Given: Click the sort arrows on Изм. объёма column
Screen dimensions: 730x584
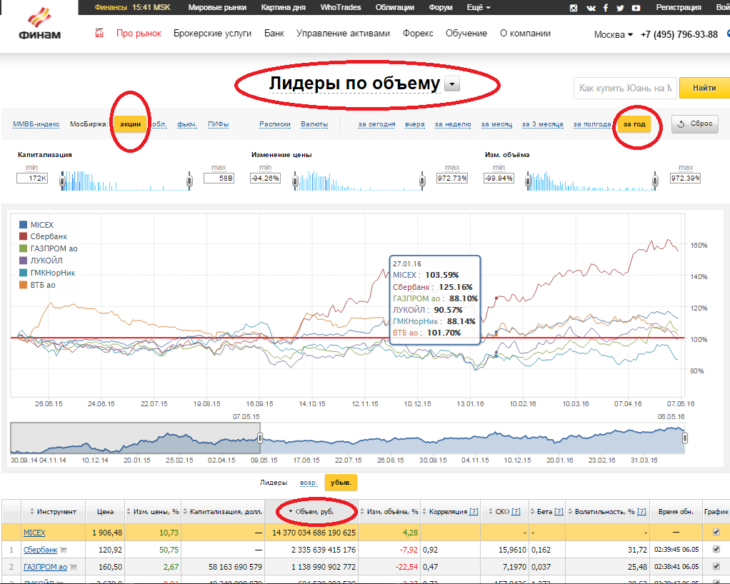Looking at the screenshot, I should coord(362,511).
